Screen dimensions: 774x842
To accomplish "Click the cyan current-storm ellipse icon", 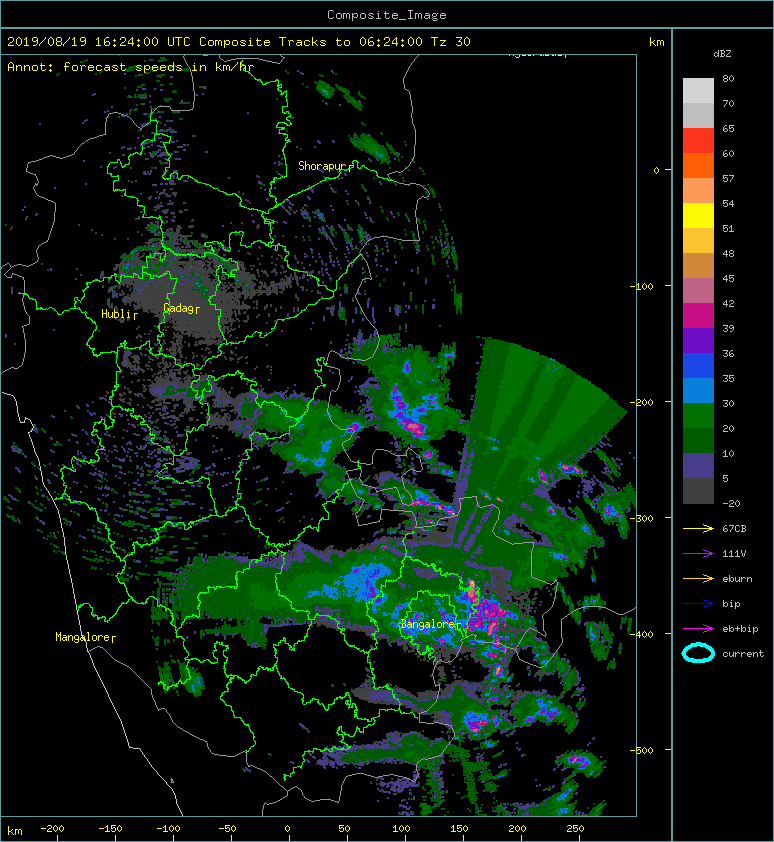I will point(698,653).
